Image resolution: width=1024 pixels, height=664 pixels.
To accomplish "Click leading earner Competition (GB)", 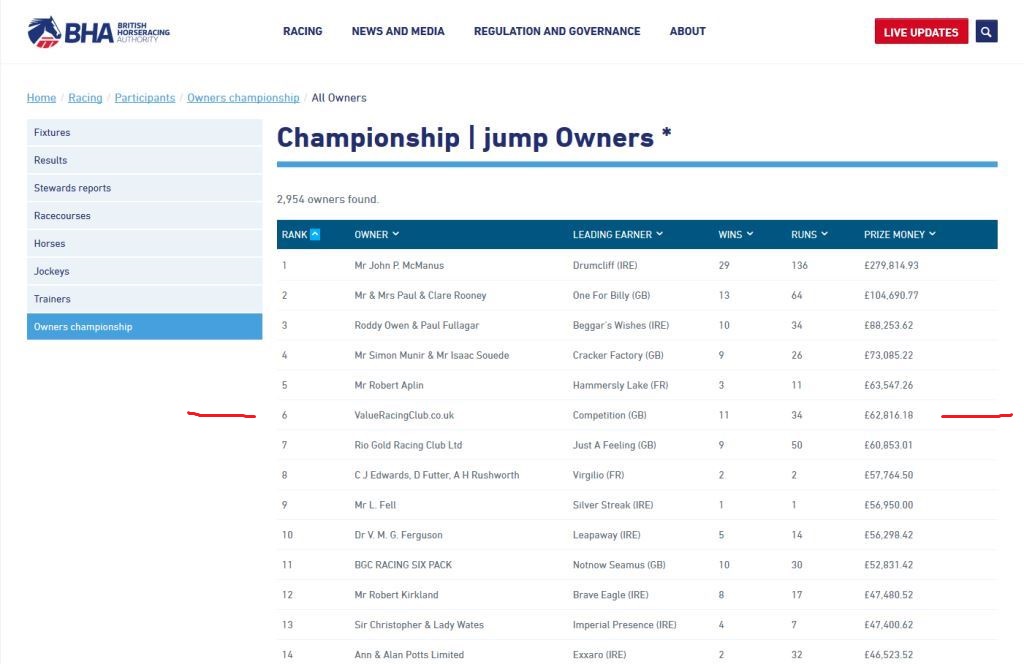I will (609, 415).
